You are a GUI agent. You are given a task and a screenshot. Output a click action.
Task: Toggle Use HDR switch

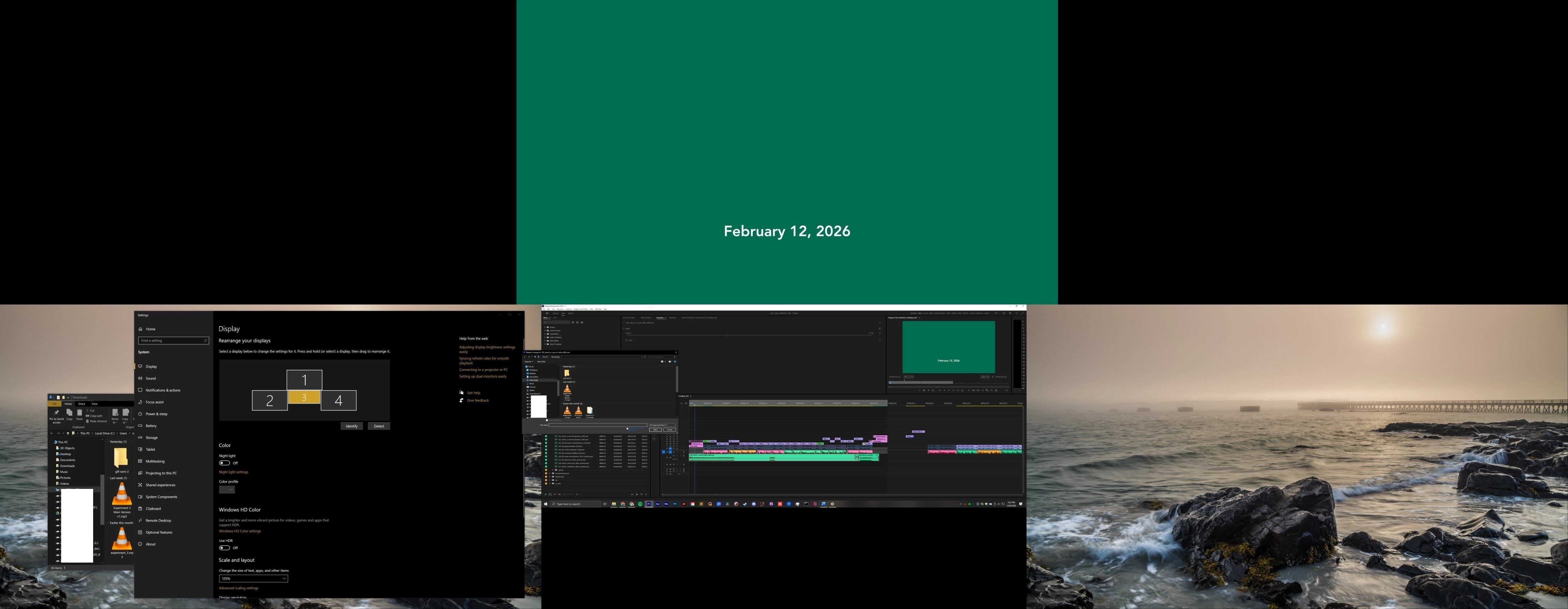[x=225, y=548]
